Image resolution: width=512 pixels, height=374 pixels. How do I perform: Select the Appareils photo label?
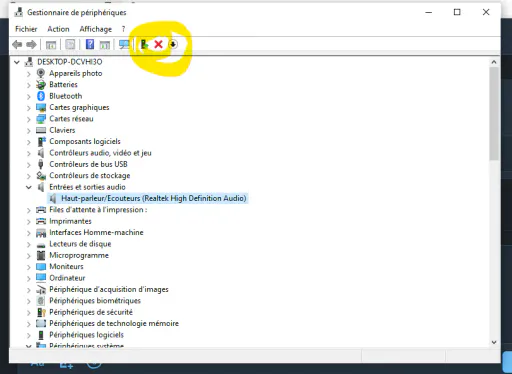click(x=76, y=73)
